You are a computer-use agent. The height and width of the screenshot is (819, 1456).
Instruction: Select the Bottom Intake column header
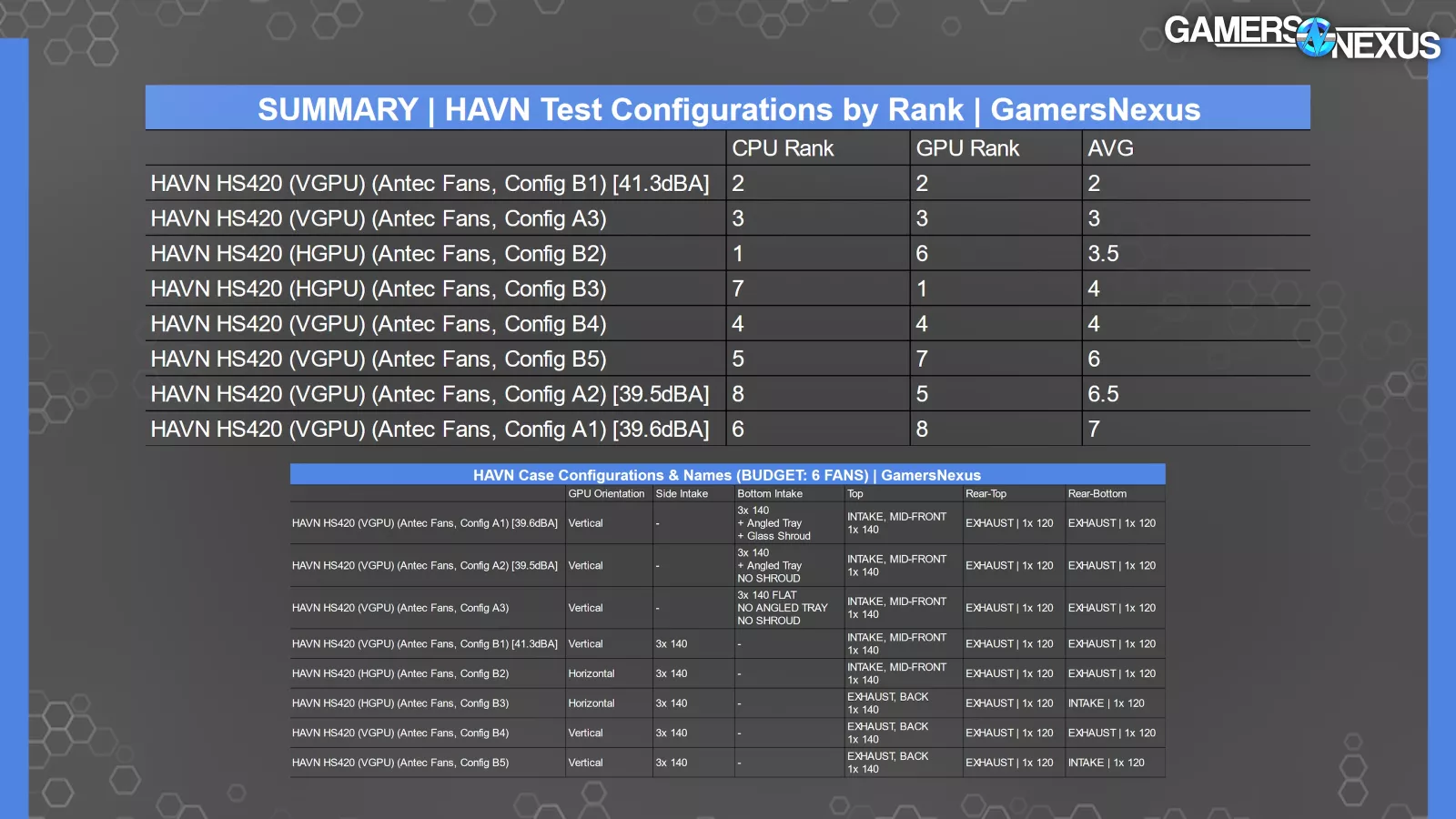770,494
